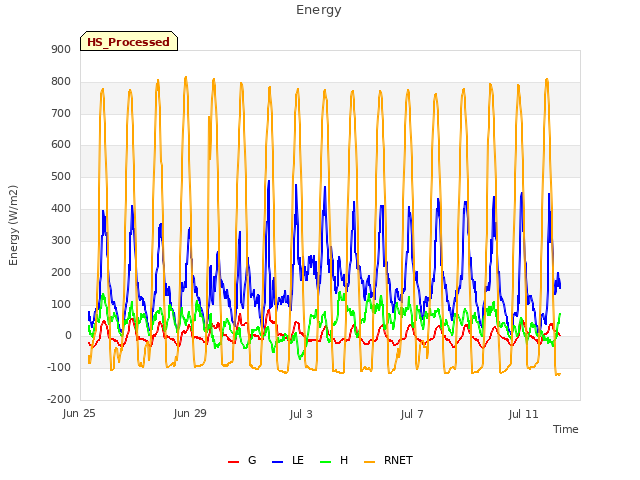Click the 800 y-axis tick label
640x480 pixels.
coord(61,82)
